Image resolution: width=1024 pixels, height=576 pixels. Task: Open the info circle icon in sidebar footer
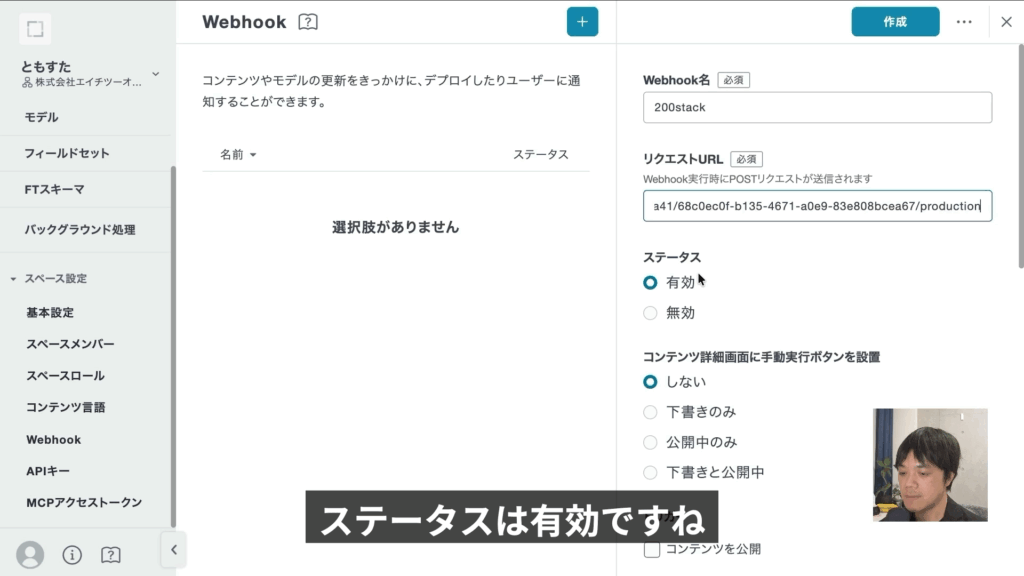point(72,554)
